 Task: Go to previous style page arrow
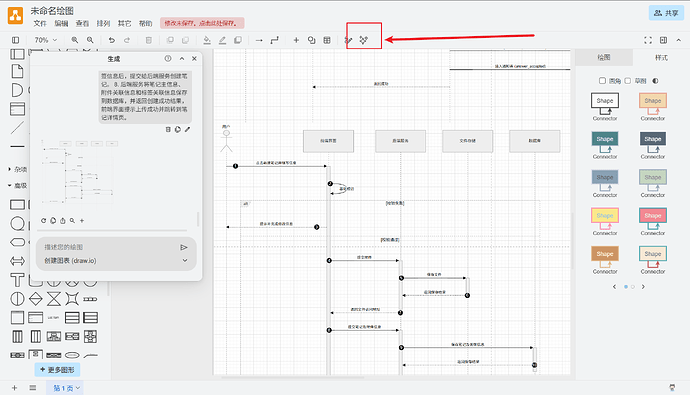pos(614,287)
